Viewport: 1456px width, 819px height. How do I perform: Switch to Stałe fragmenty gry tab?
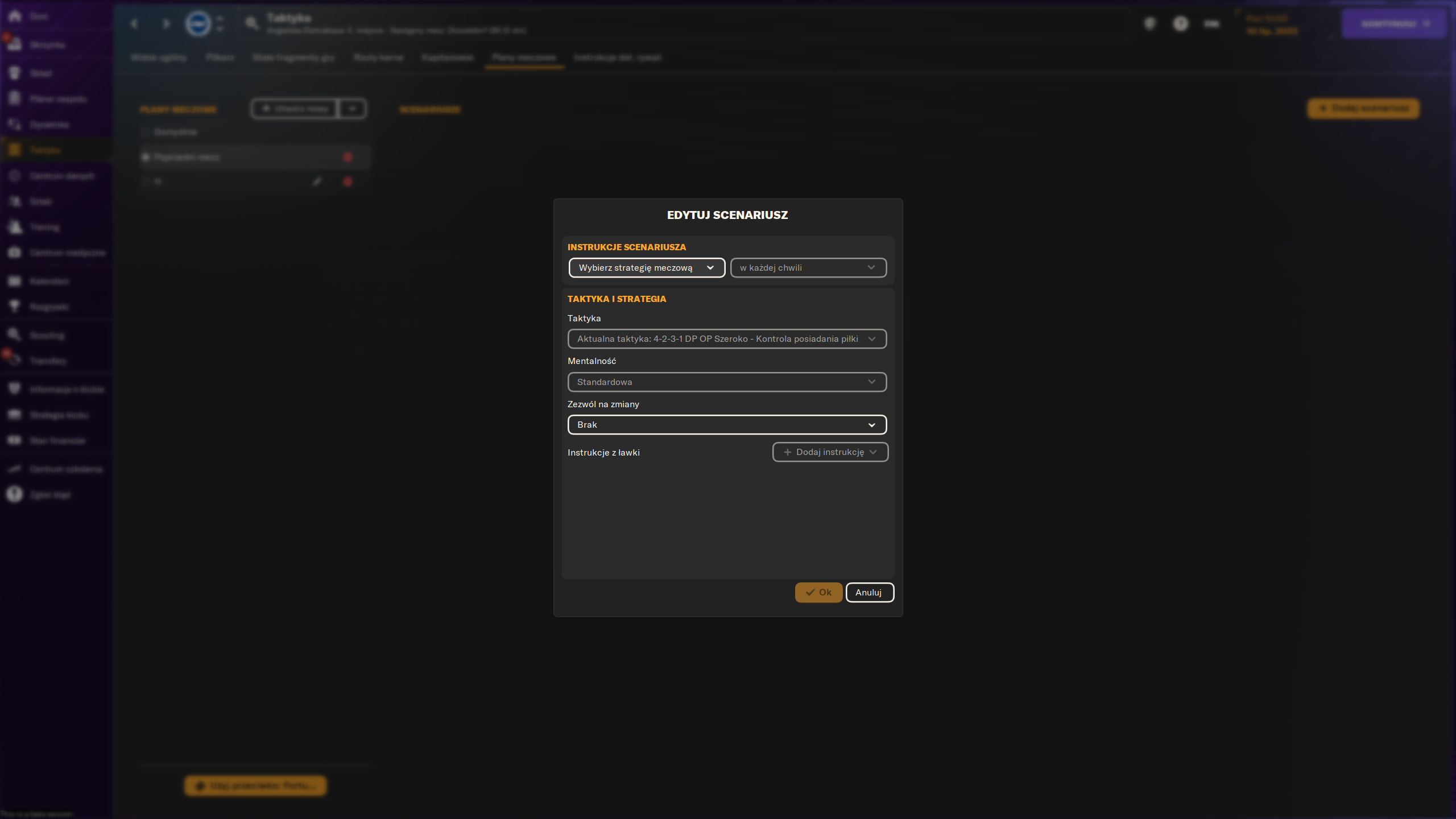(x=294, y=57)
